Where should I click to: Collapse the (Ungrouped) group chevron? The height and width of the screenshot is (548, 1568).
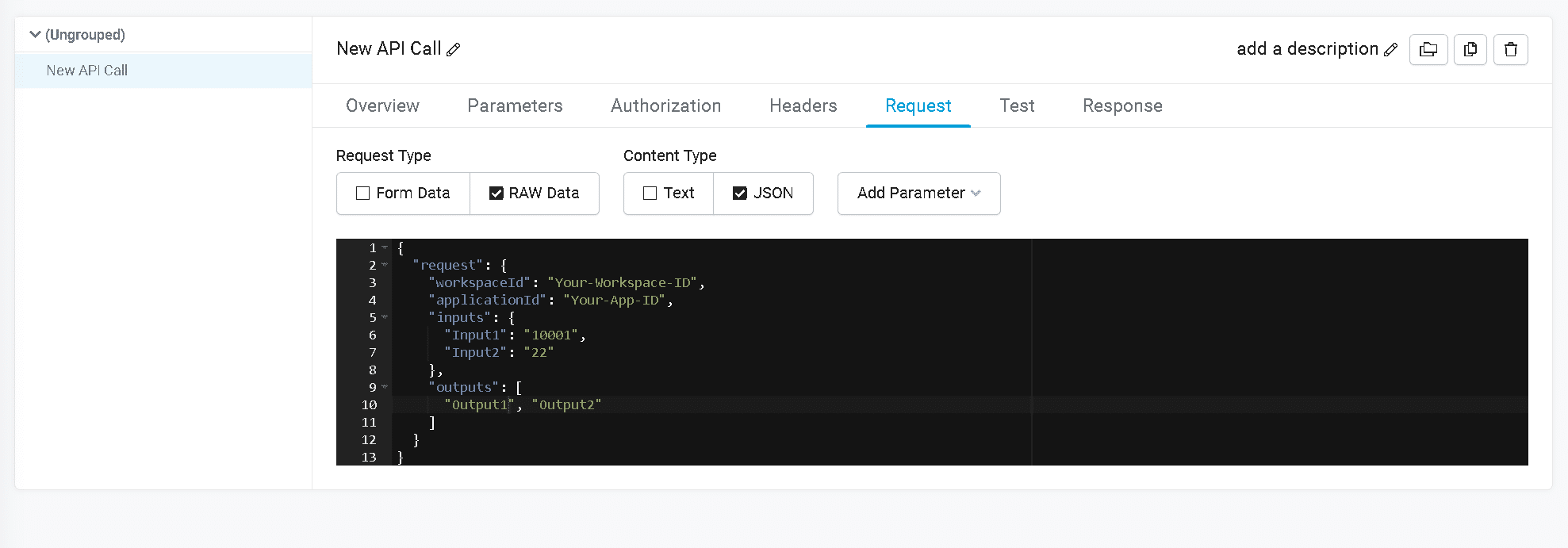[x=35, y=35]
